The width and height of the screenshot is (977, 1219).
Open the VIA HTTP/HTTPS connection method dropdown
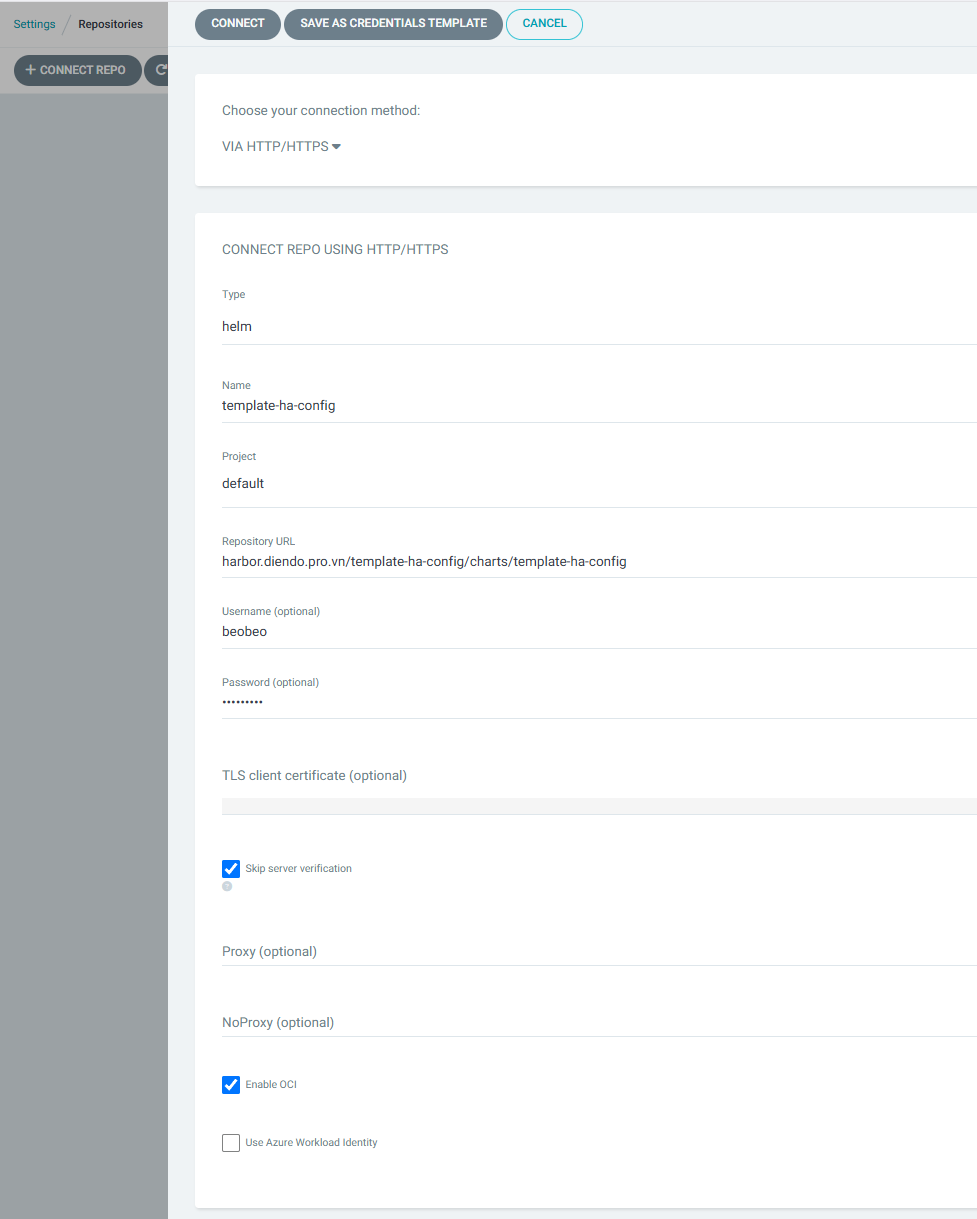(281, 146)
